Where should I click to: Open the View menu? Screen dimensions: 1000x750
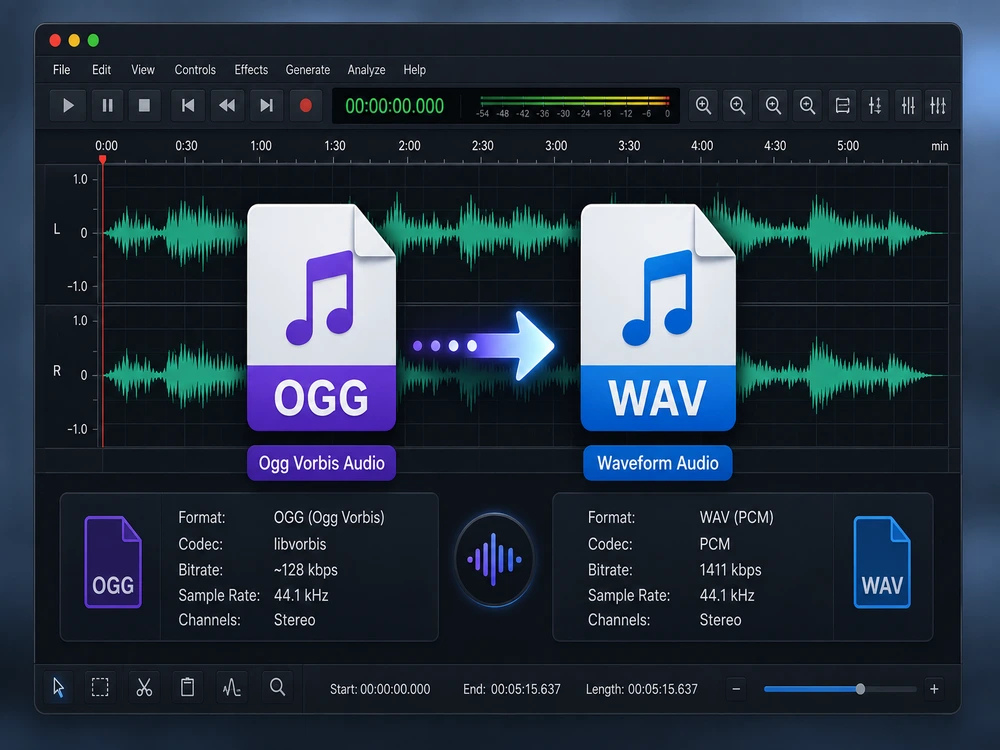[143, 70]
